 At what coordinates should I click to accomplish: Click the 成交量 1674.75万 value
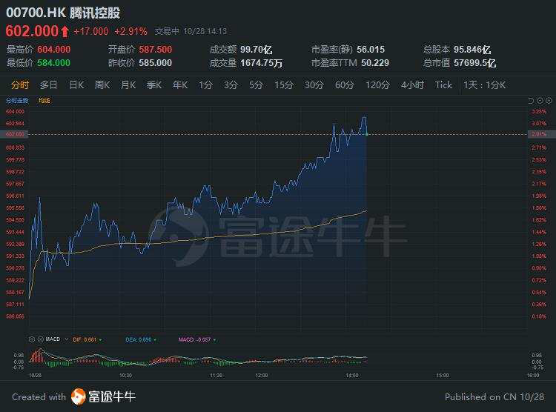[x=262, y=63]
